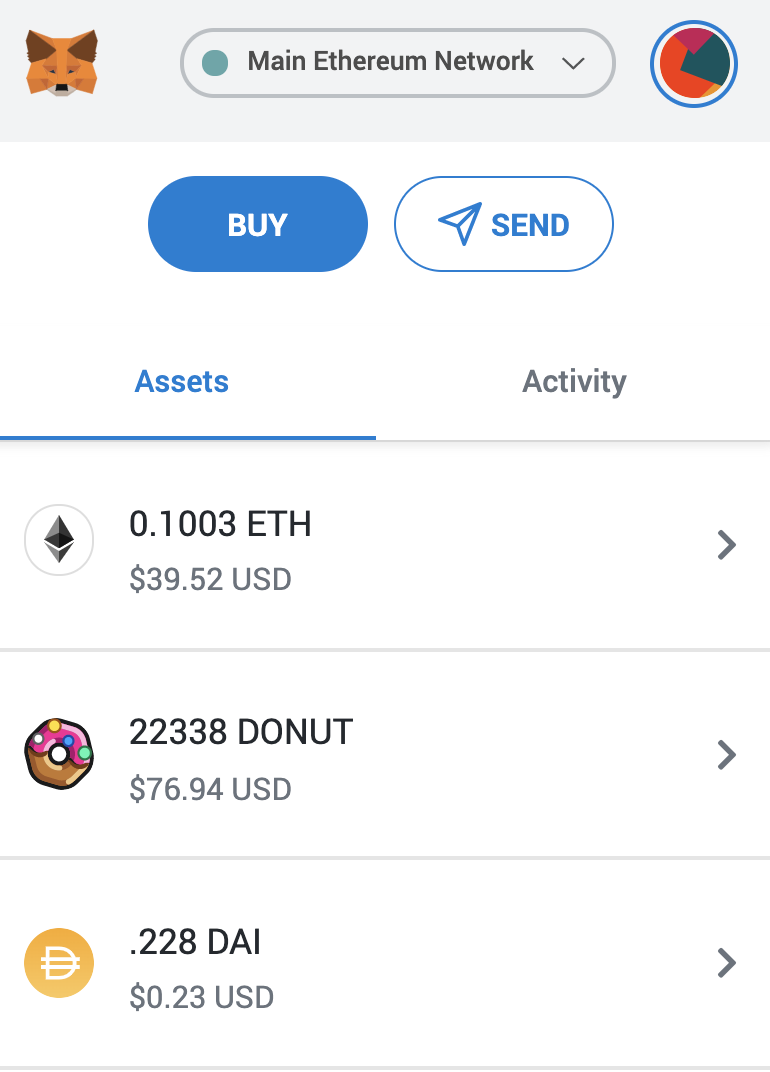Viewport: 770px width, 1072px height.
Task: Click the MetaMask fox logo
Action: (x=62, y=63)
